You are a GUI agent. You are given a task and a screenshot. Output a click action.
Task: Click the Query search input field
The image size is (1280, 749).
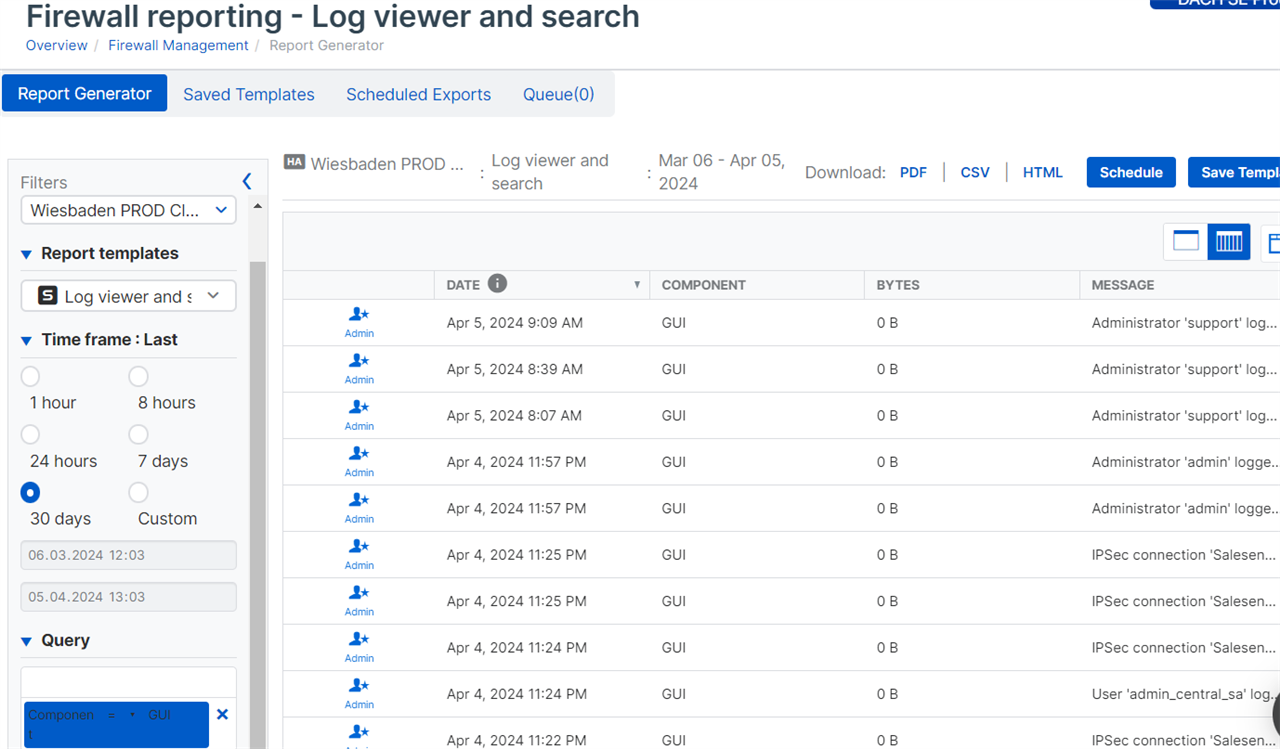pyautogui.click(x=129, y=682)
